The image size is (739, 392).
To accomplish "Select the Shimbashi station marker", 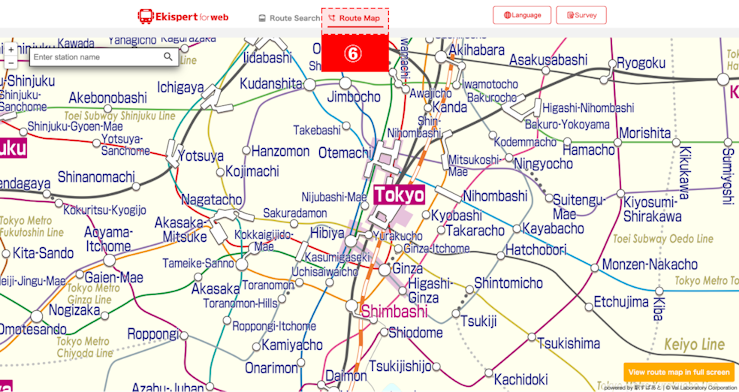I will click(x=351, y=305).
